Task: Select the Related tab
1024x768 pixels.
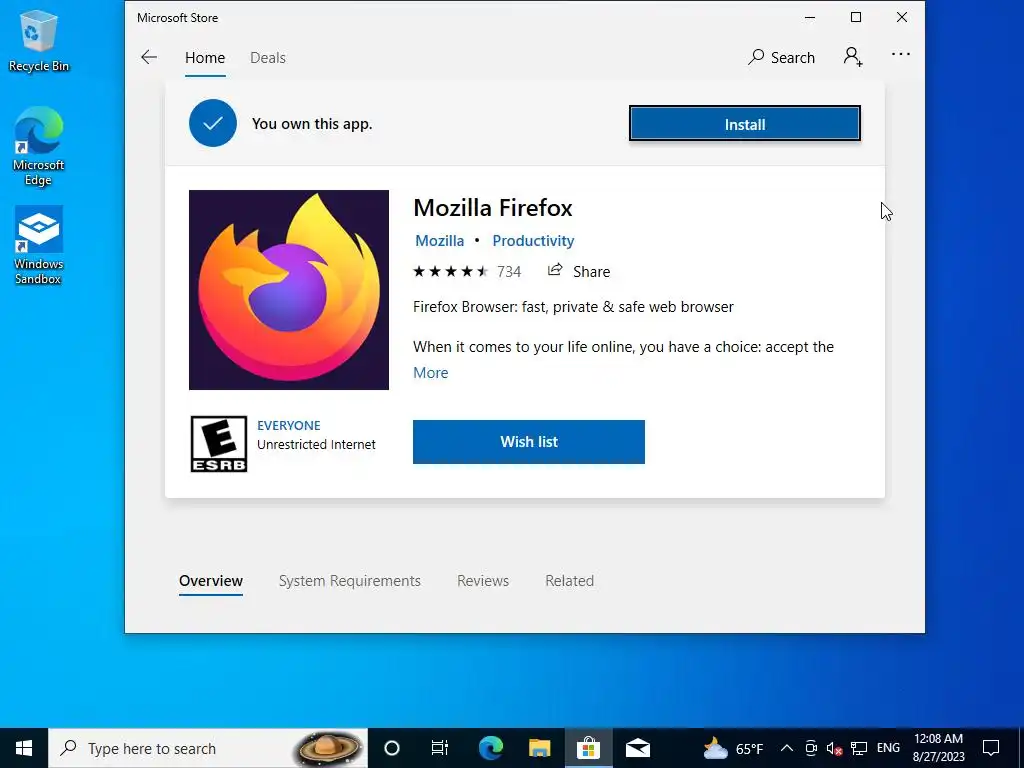Action: (569, 581)
